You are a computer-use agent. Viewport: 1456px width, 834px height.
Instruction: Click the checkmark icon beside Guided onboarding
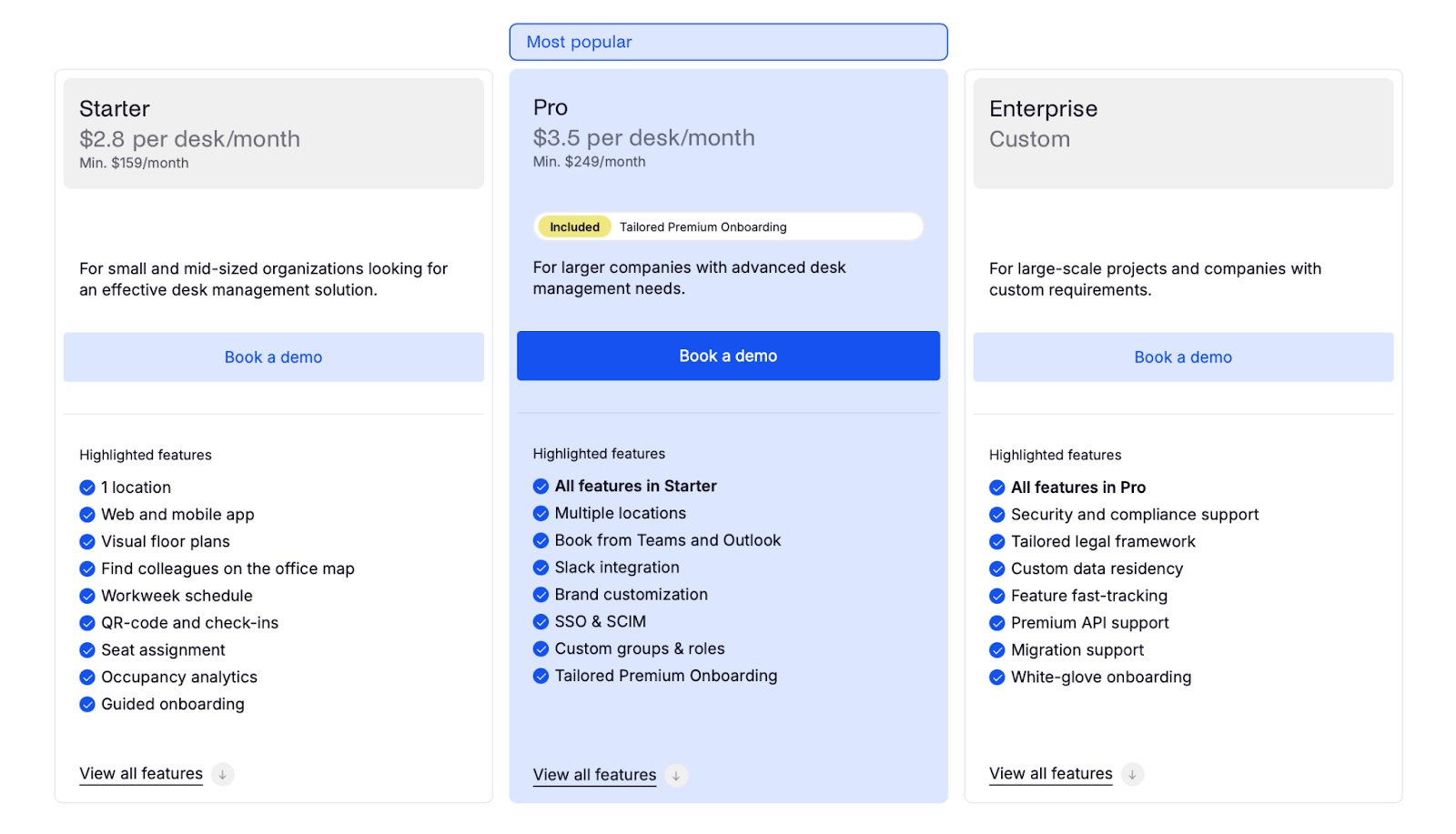(87, 705)
